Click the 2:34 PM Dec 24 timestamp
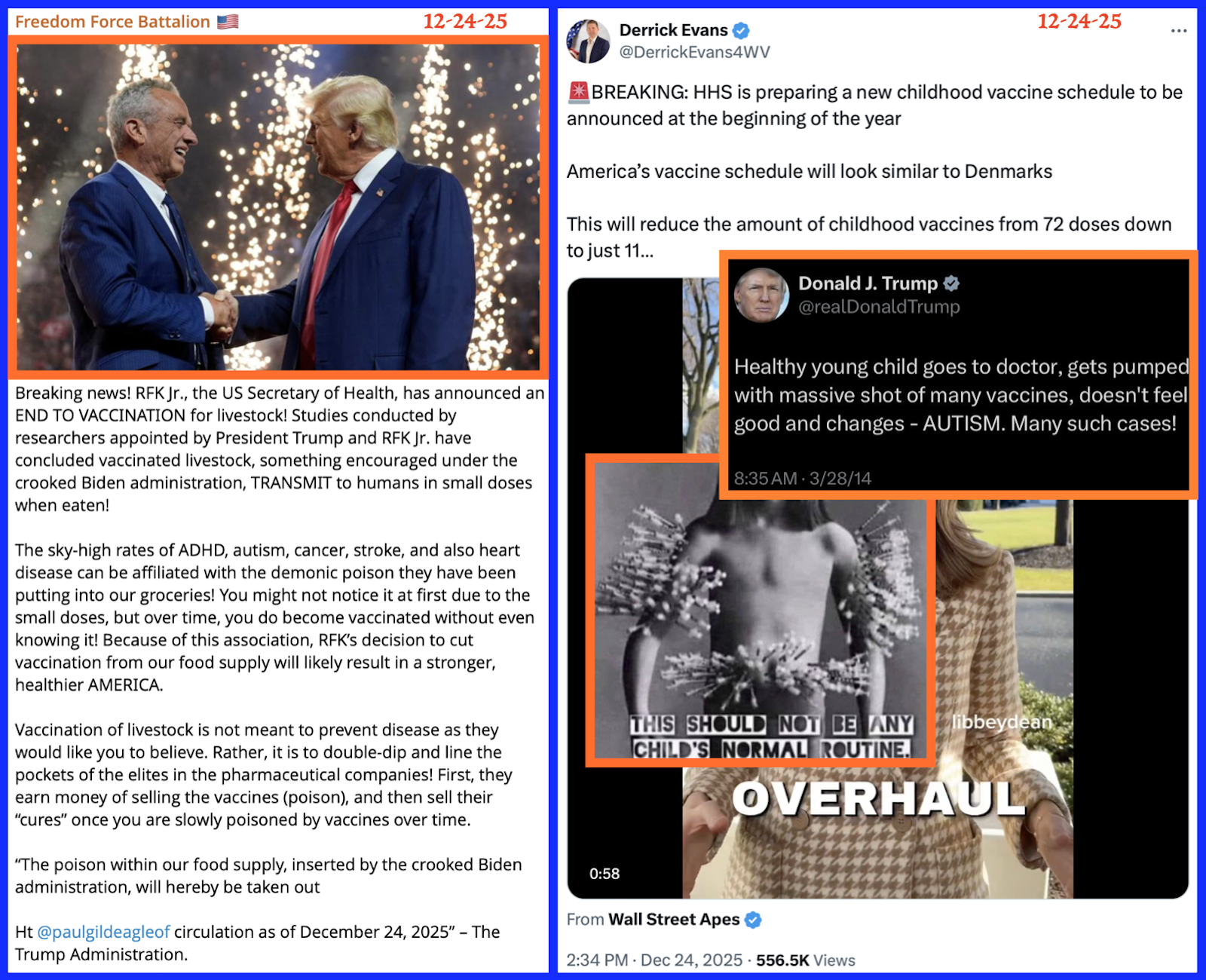The width and height of the screenshot is (1206, 980). 654,960
